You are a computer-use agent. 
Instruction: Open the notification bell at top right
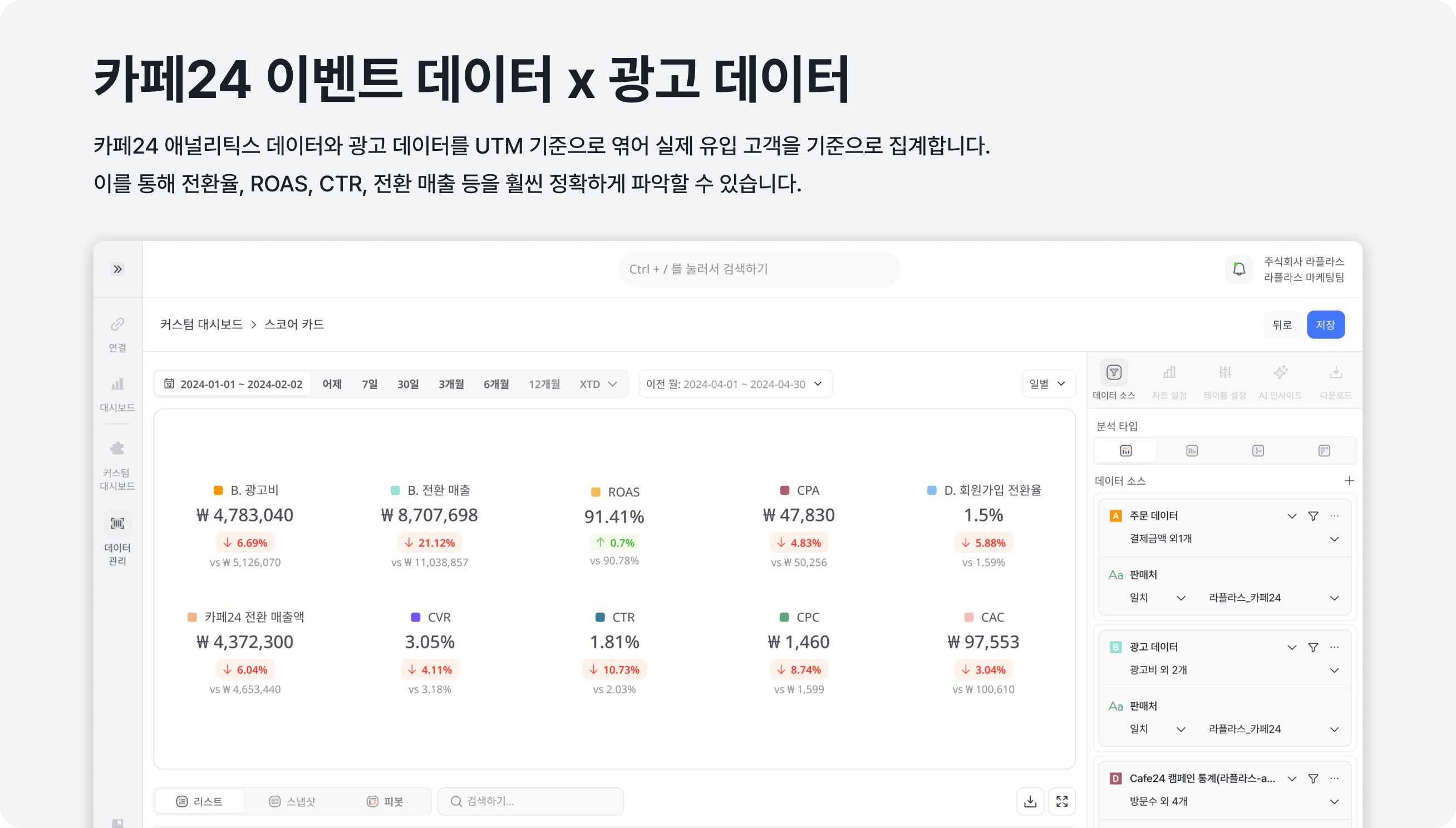(1239, 268)
